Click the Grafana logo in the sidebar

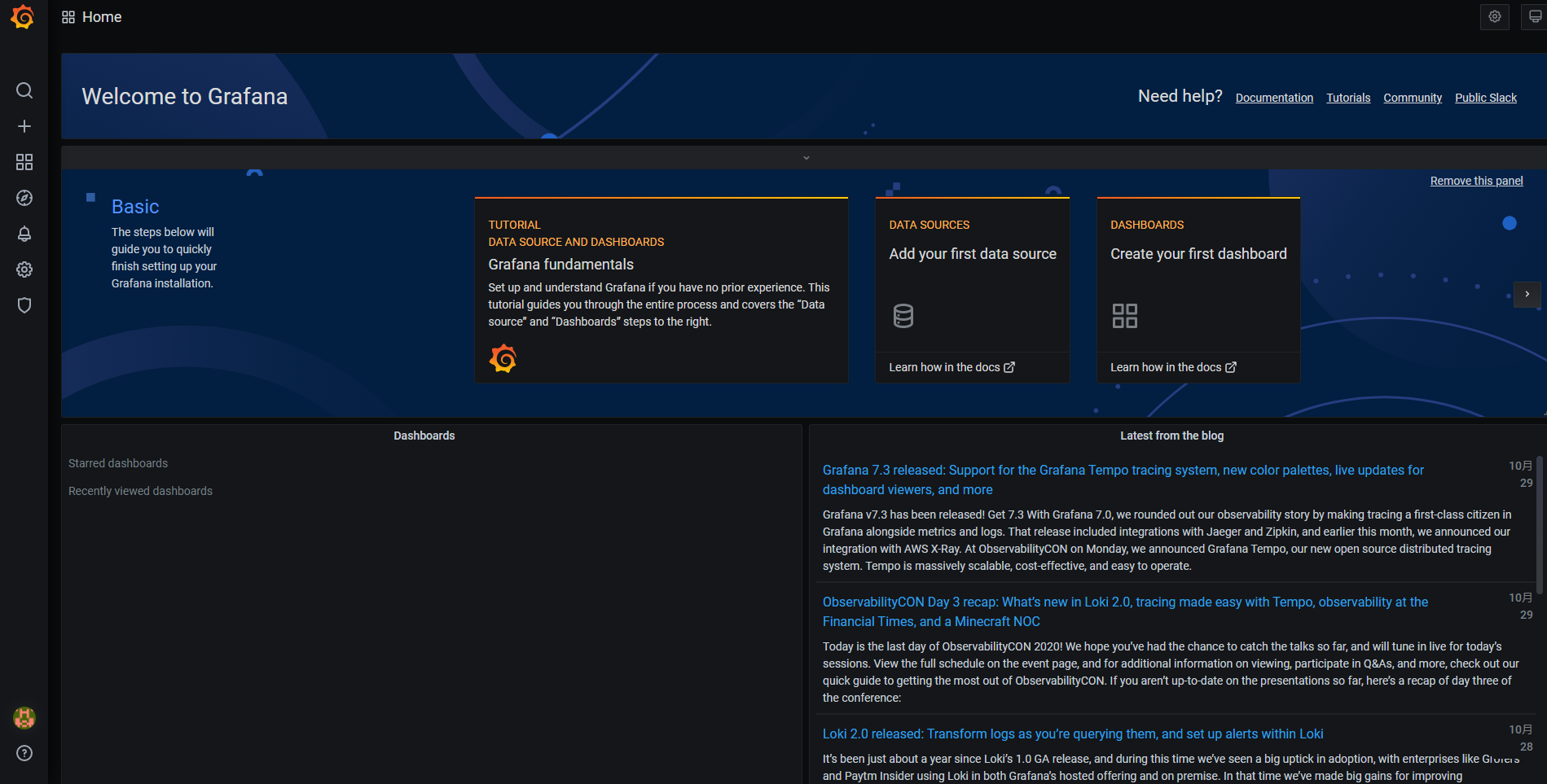coord(23,17)
